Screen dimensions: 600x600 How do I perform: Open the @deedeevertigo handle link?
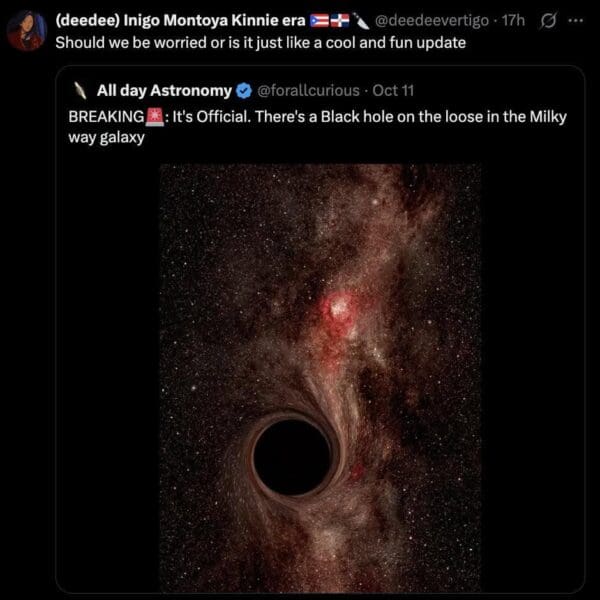(x=432, y=21)
